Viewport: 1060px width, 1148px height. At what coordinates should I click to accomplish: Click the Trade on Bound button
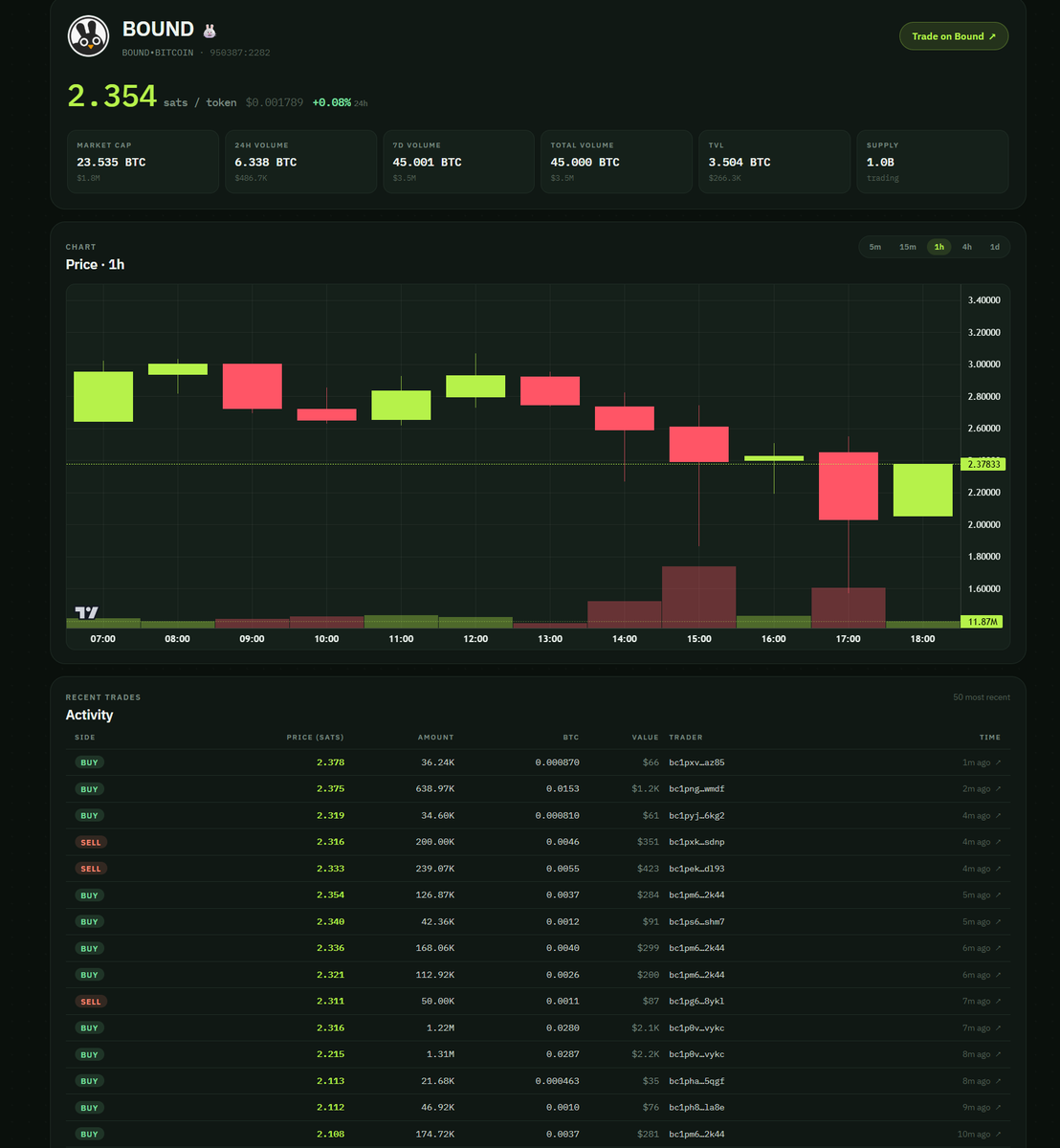click(x=954, y=36)
